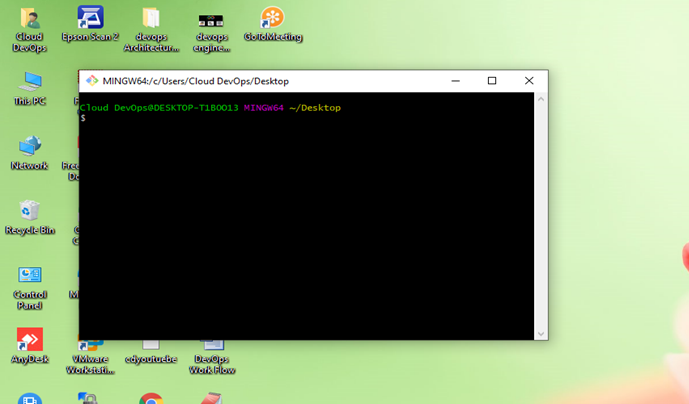Open the Control Panel shortcut

[30, 275]
